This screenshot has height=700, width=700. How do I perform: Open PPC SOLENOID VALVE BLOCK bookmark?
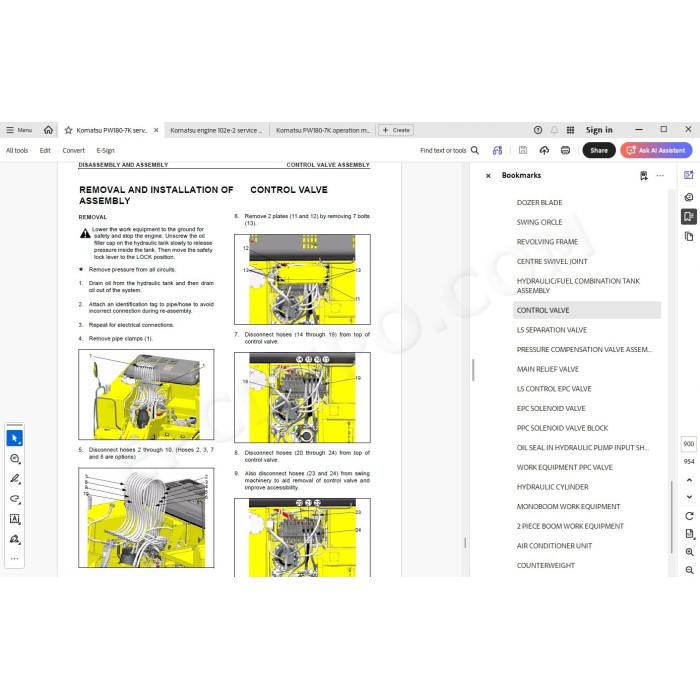pyautogui.click(x=562, y=428)
